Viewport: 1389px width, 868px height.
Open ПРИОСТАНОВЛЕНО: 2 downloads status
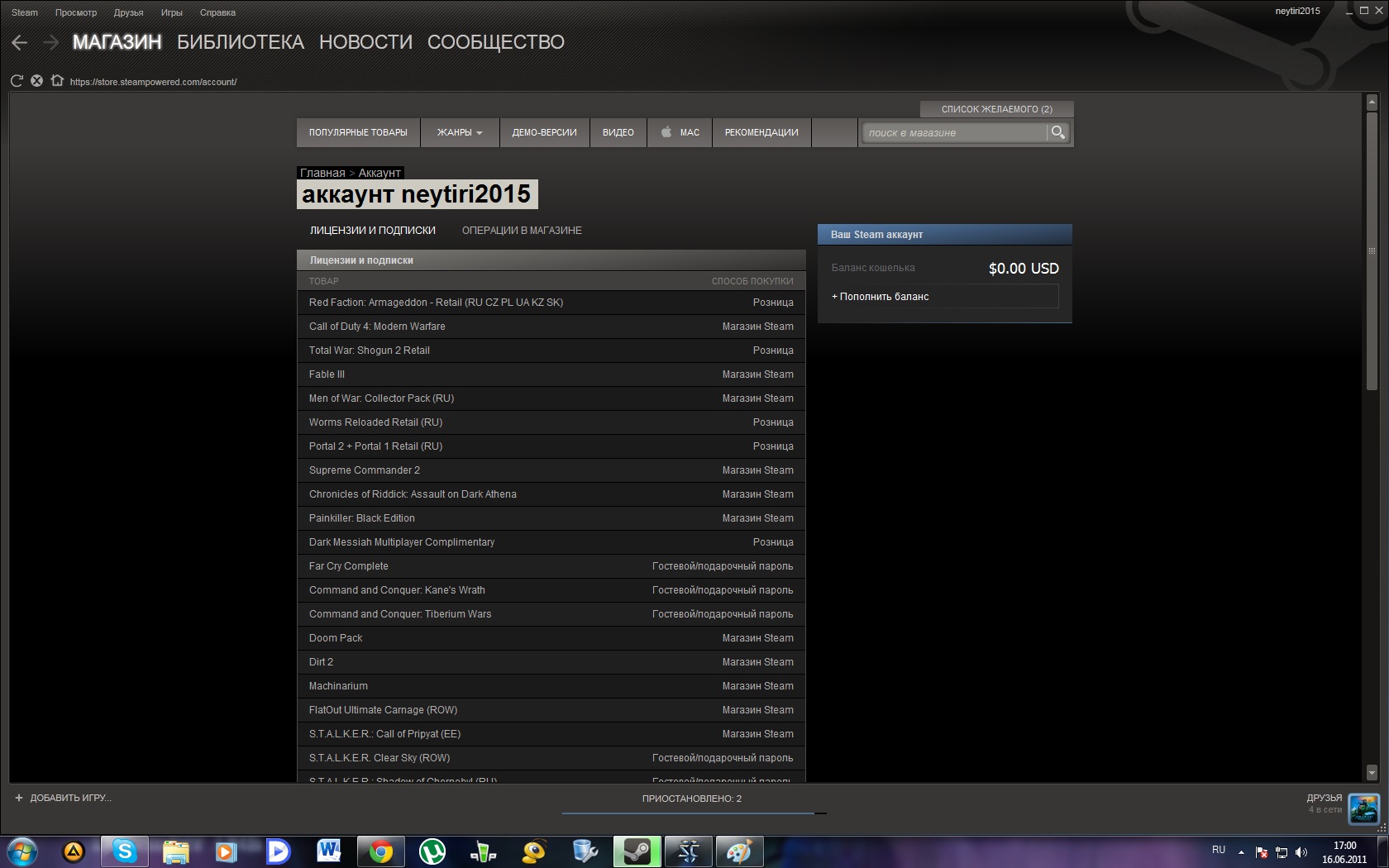coord(692,799)
